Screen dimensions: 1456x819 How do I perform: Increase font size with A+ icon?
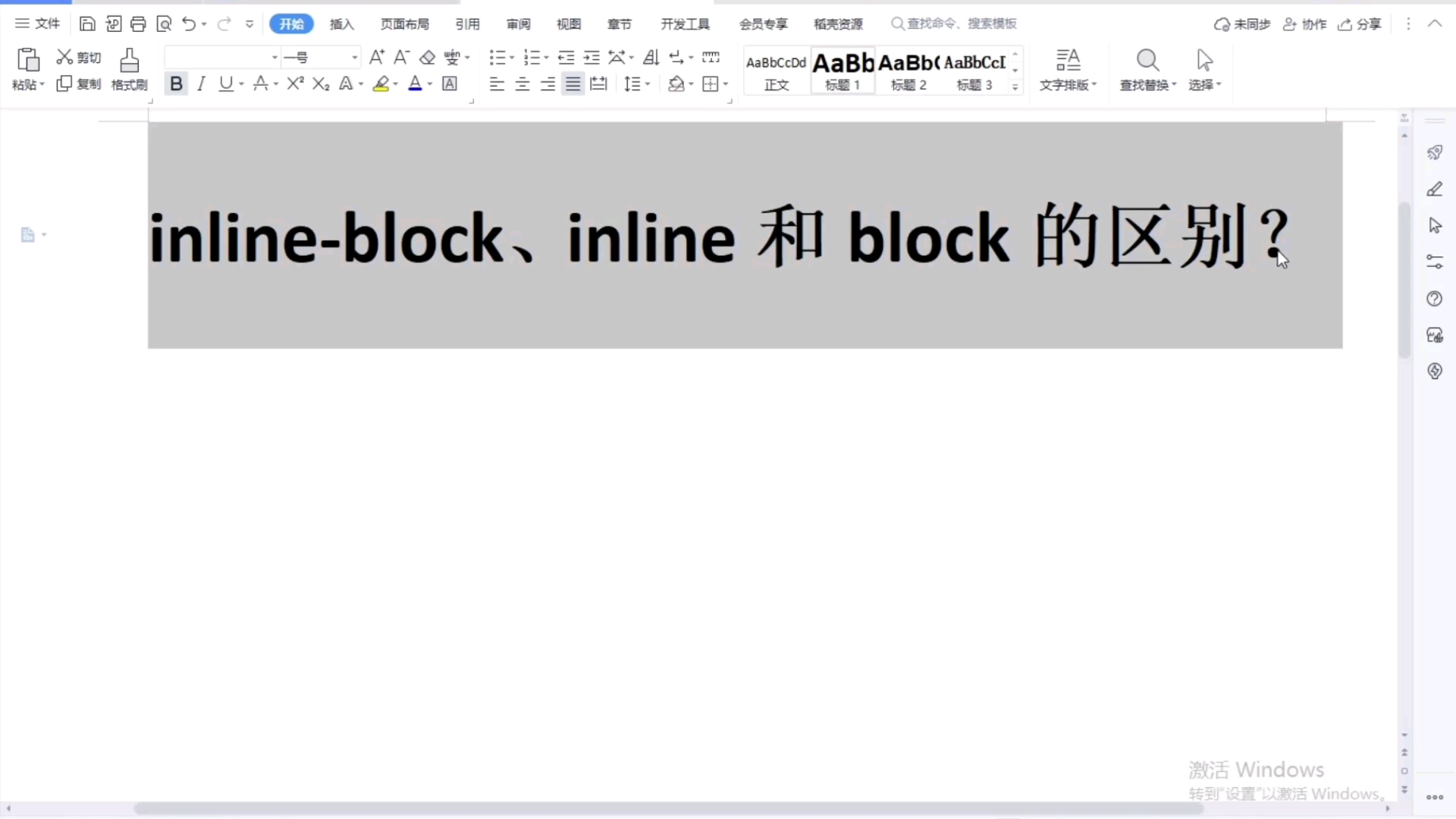377,57
